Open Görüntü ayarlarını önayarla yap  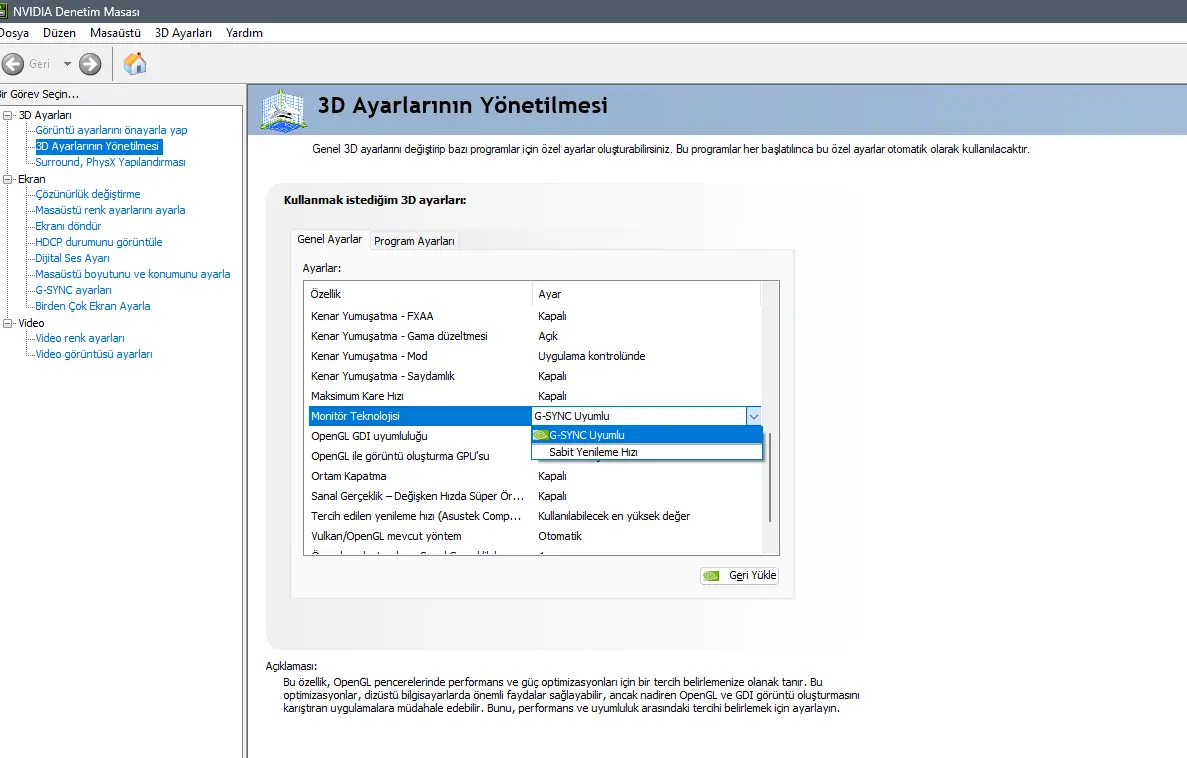(x=111, y=130)
